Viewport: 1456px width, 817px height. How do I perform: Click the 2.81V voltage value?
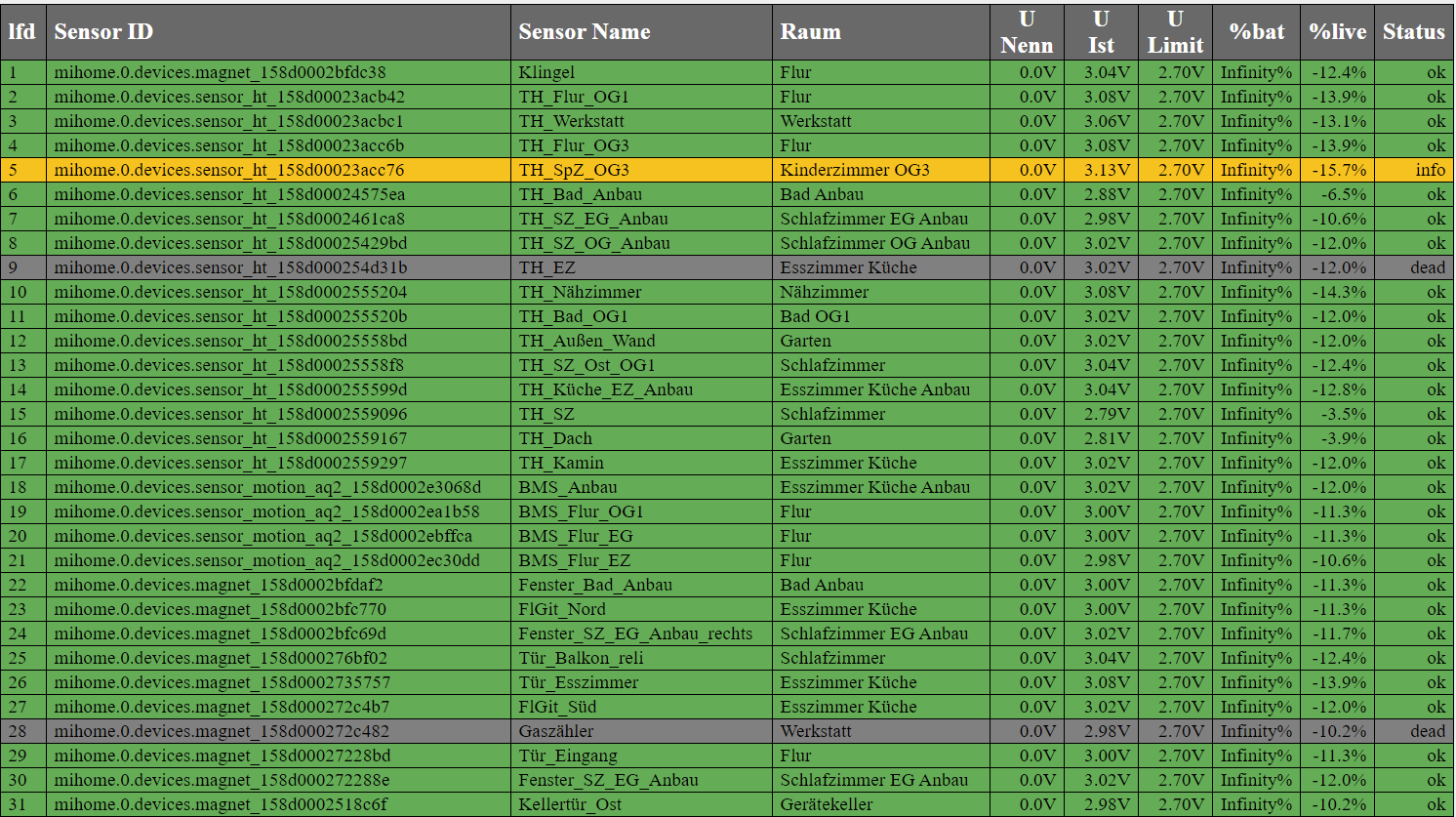point(1107,438)
